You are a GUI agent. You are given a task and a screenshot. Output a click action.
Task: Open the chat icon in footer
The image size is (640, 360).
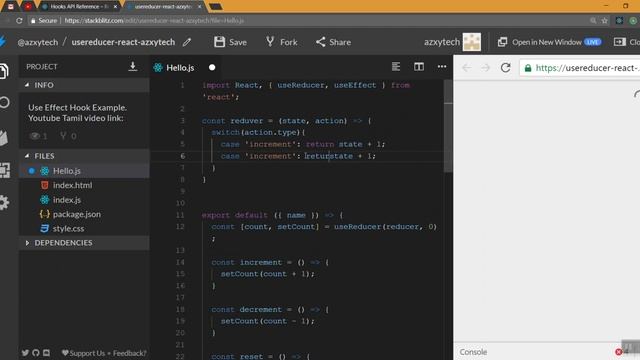(x=47, y=353)
